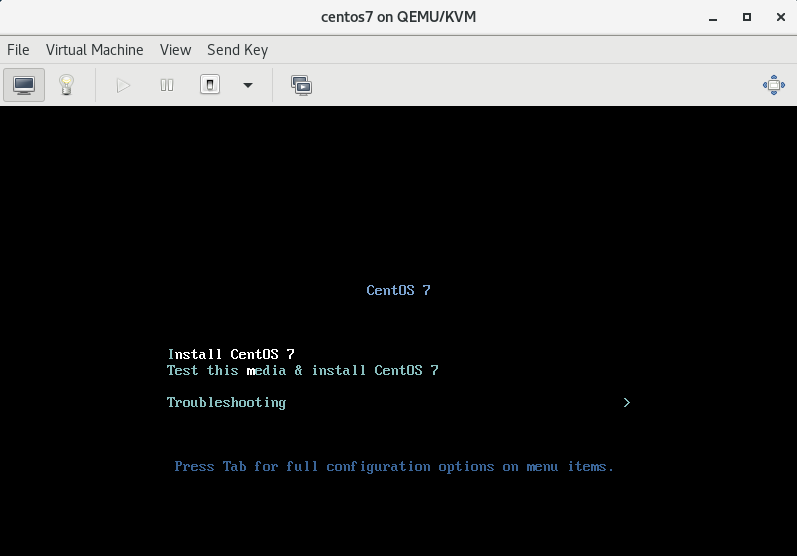
Task: Power on the virtual machine play button
Action: (122, 85)
